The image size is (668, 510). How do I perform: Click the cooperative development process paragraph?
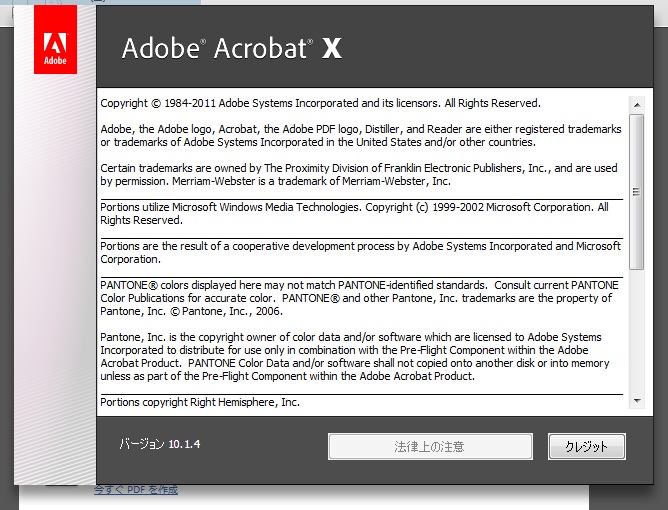coord(360,252)
